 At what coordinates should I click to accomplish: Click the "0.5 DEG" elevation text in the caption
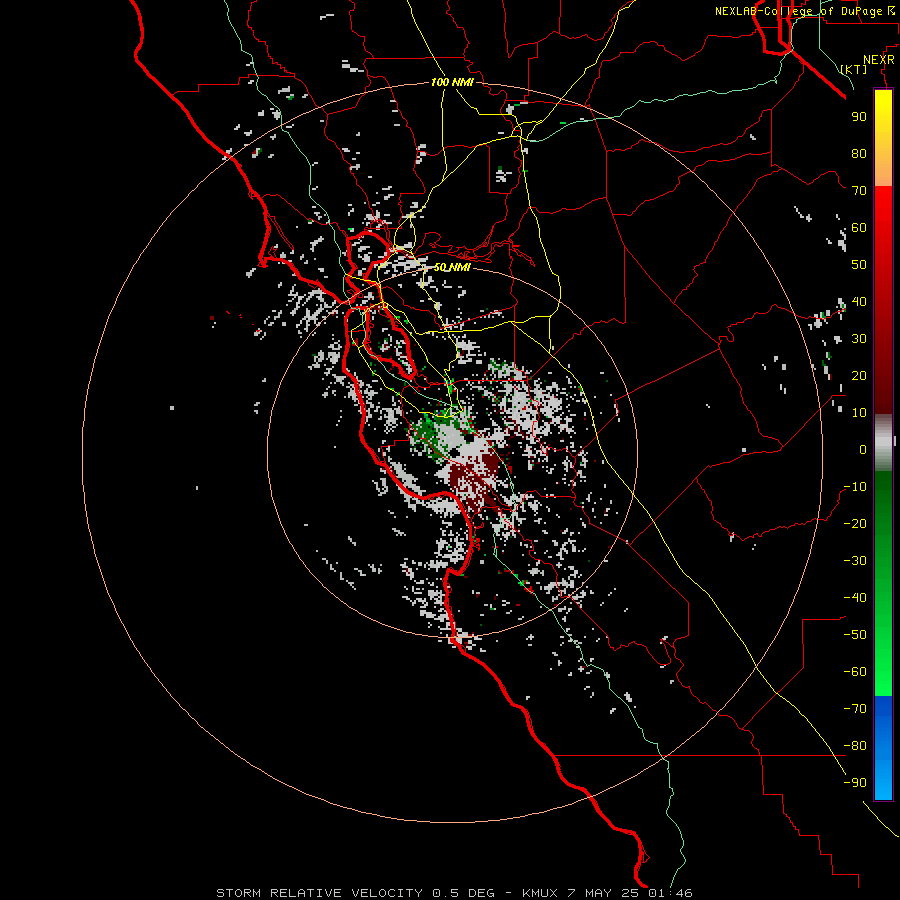[x=463, y=893]
